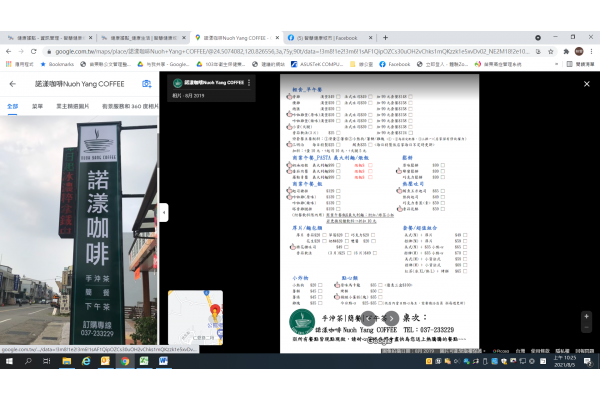This screenshot has width=600, height=400.
Task: Open Task View on the taskbar
Action: point(47,361)
